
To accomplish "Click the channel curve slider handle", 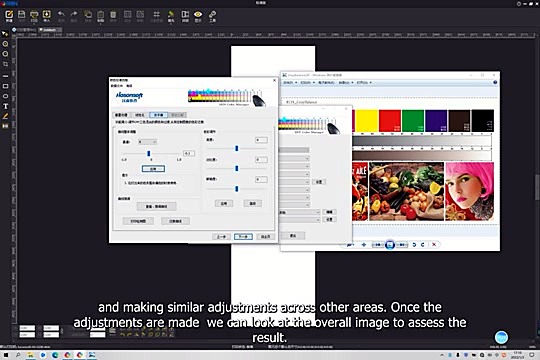I will tap(149, 153).
